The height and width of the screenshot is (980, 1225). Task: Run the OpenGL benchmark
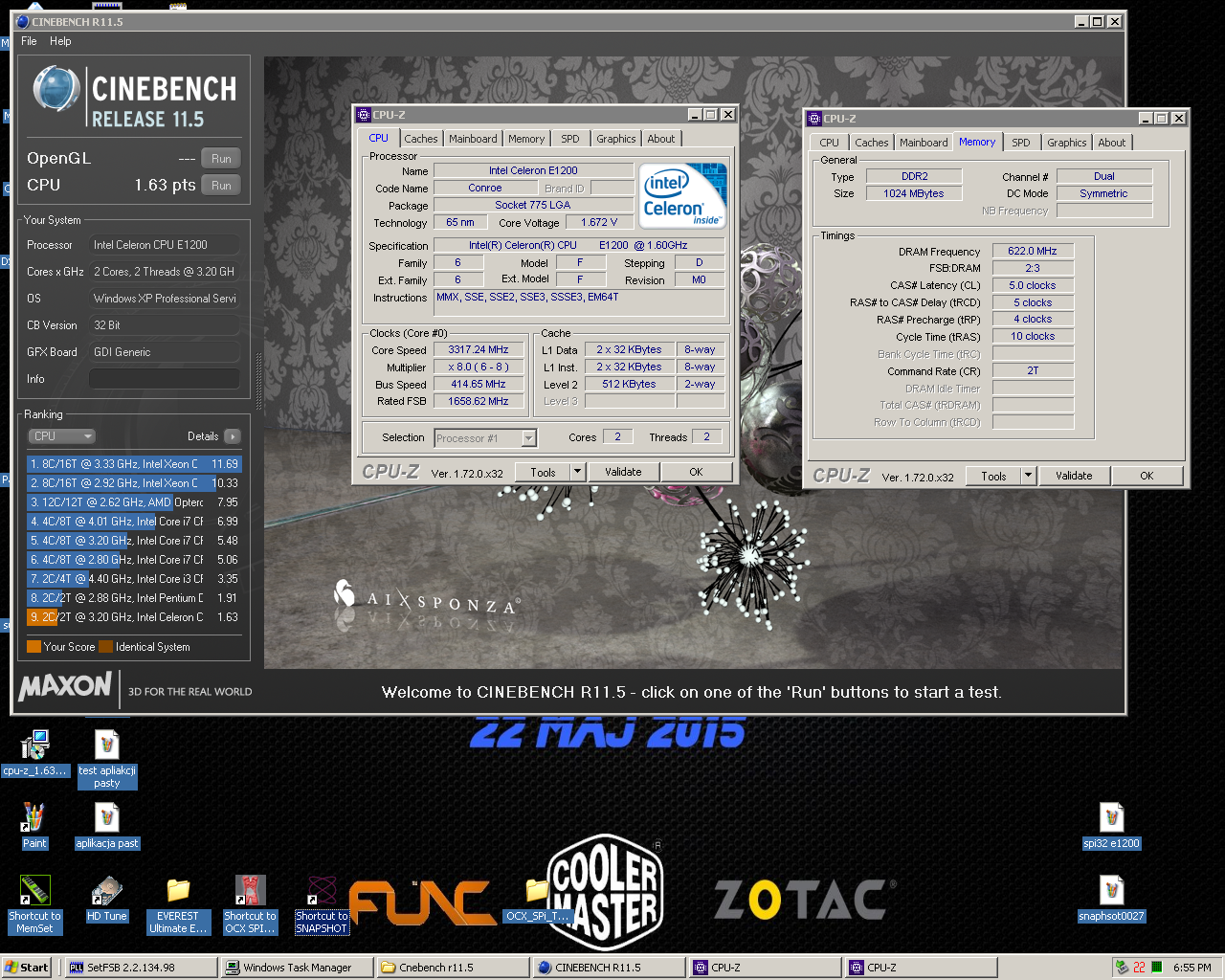(x=221, y=159)
